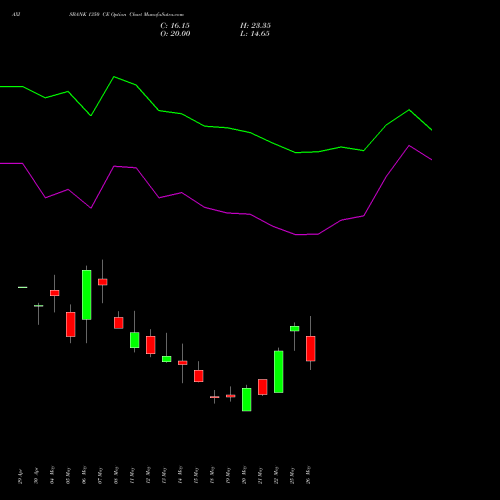
Task: Click the low value 'L: 14.65'
Action: tap(255, 34)
